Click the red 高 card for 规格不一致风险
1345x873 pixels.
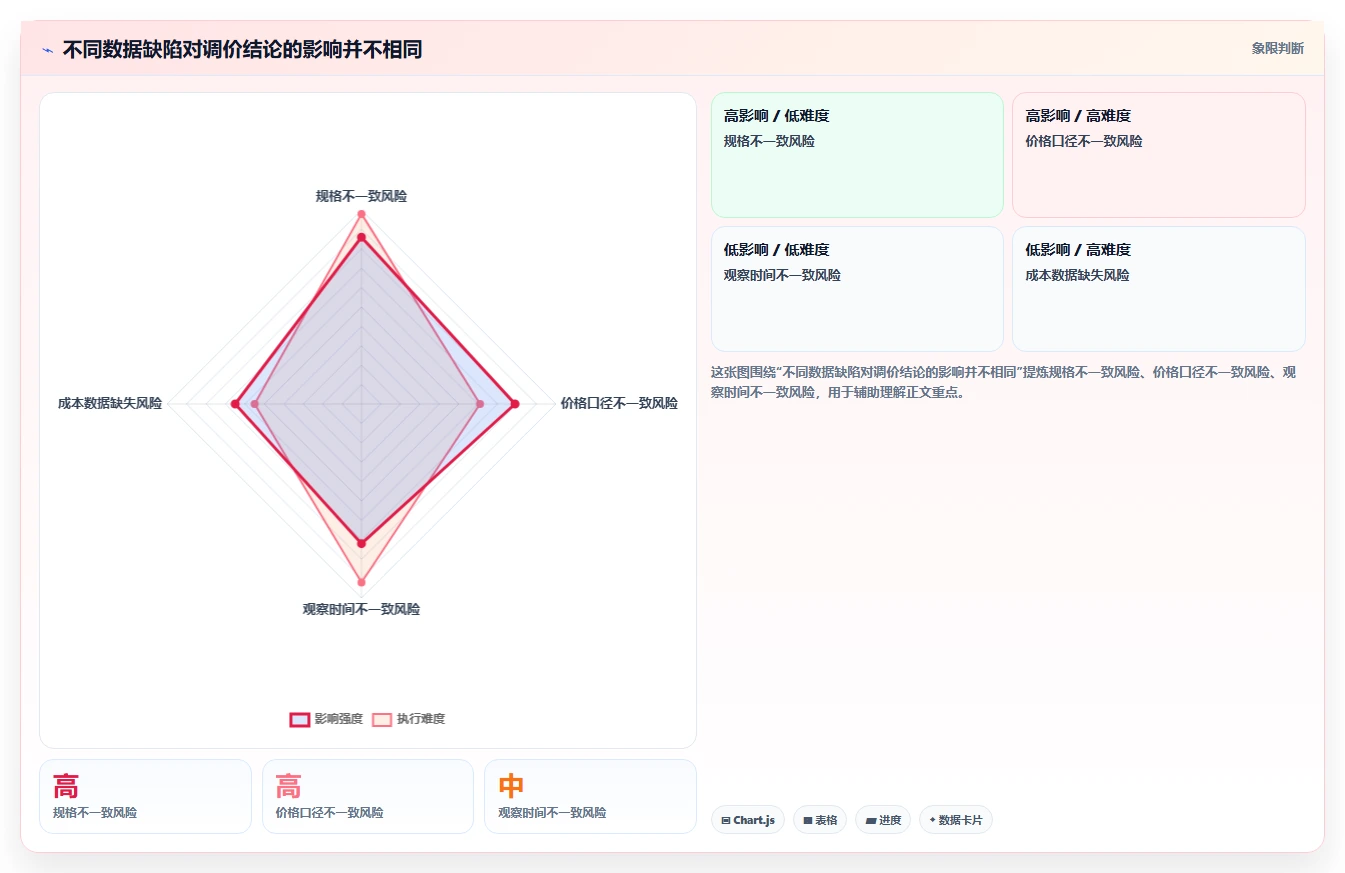(x=145, y=796)
